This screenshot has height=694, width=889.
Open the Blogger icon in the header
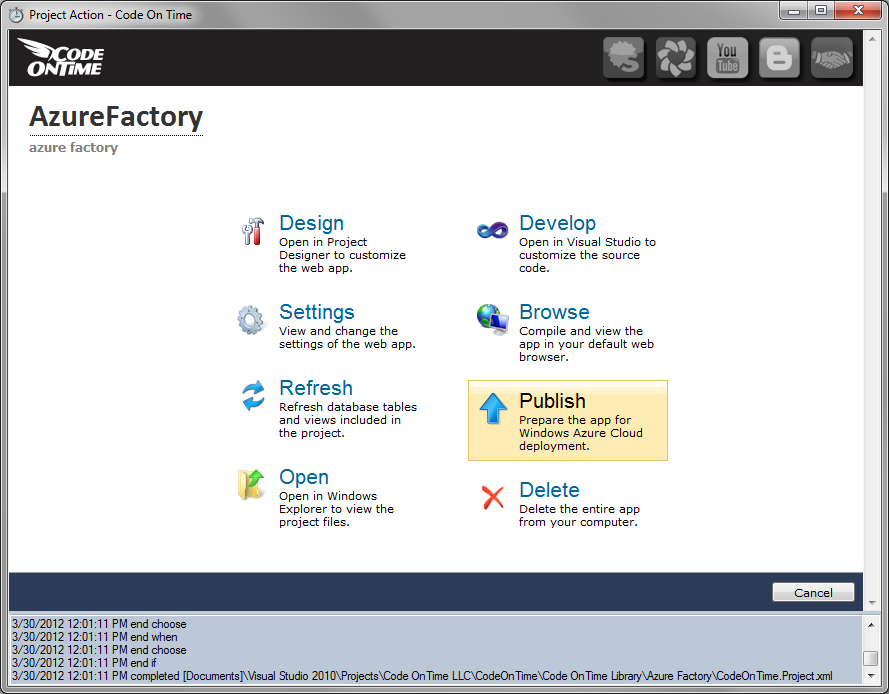click(x=779, y=58)
